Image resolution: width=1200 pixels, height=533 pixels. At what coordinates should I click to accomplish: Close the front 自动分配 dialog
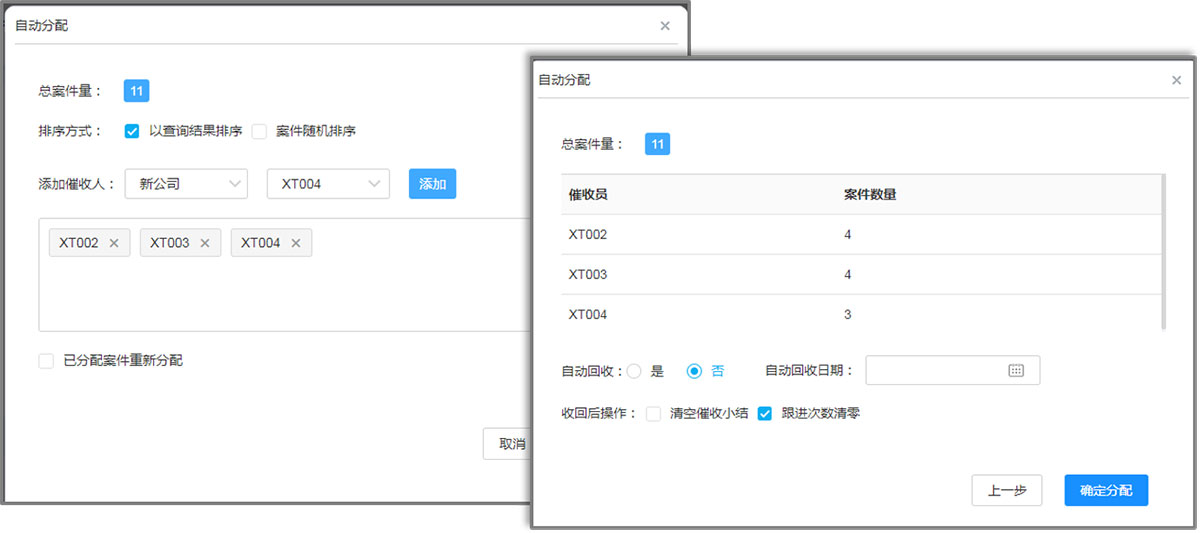[x=1177, y=80]
